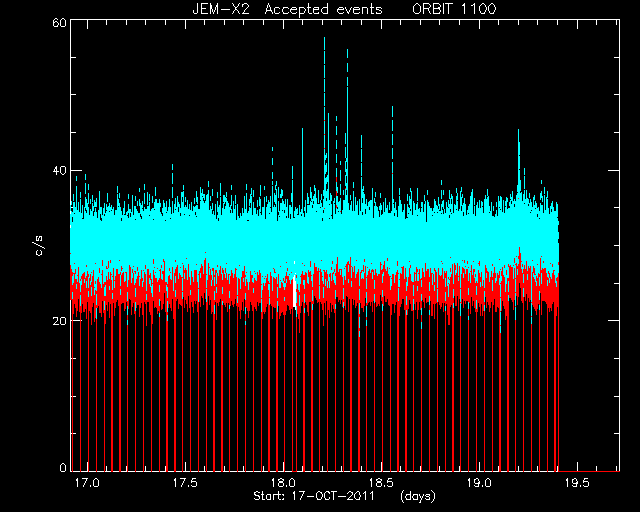Click the 17.0 x-axis tick label
The height and width of the screenshot is (512, 640).
87,483
